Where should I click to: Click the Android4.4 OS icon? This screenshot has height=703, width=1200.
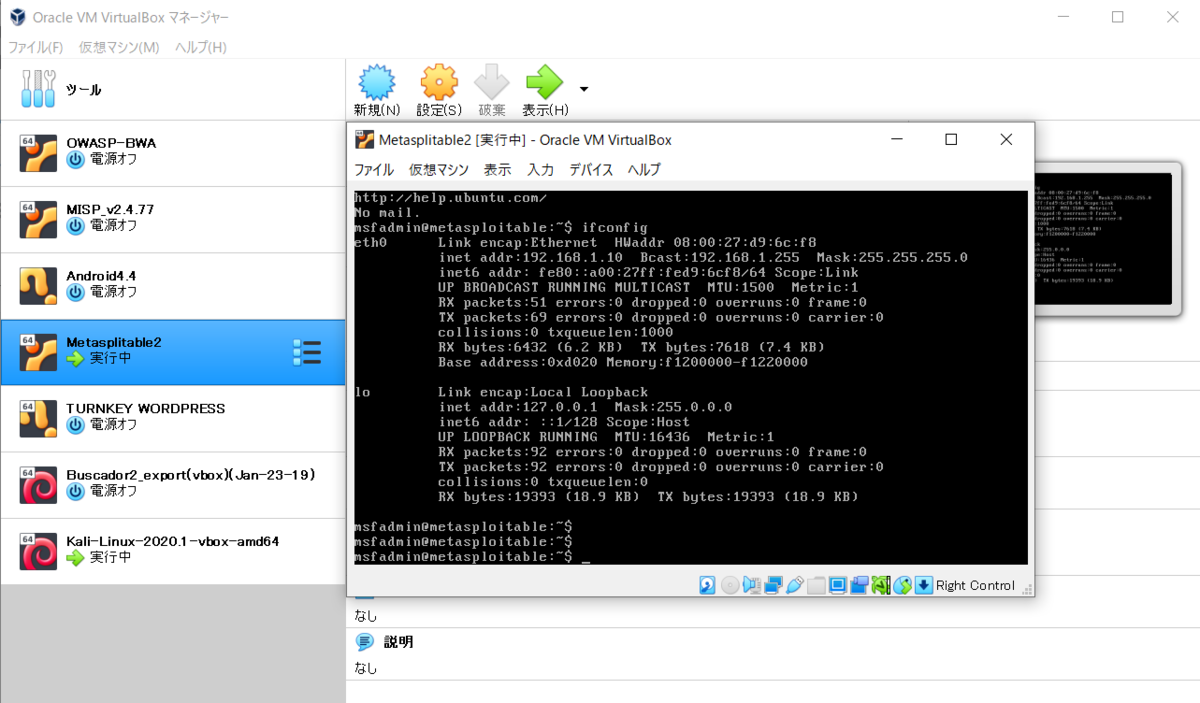[38, 286]
